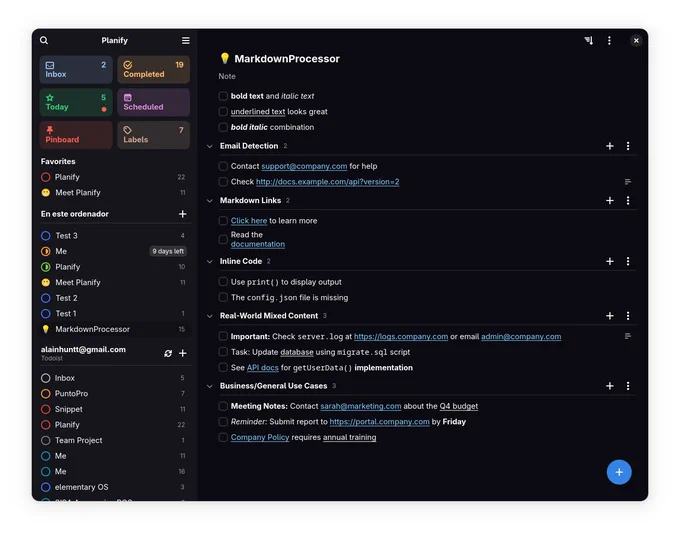The height and width of the screenshot is (536, 680).
Task: Click the MarkdownProcessor lightbulb project icon
Action: pos(225,58)
